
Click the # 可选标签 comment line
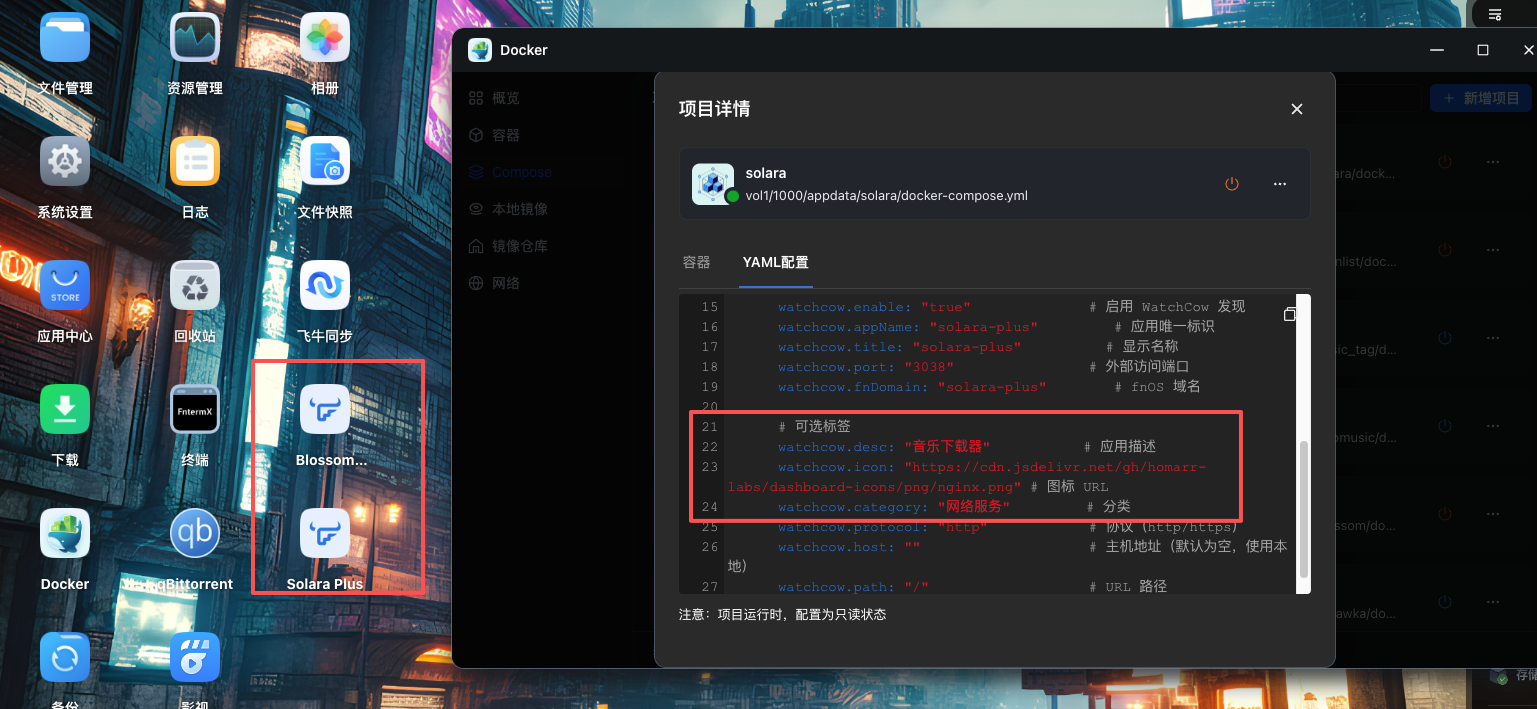coord(814,427)
